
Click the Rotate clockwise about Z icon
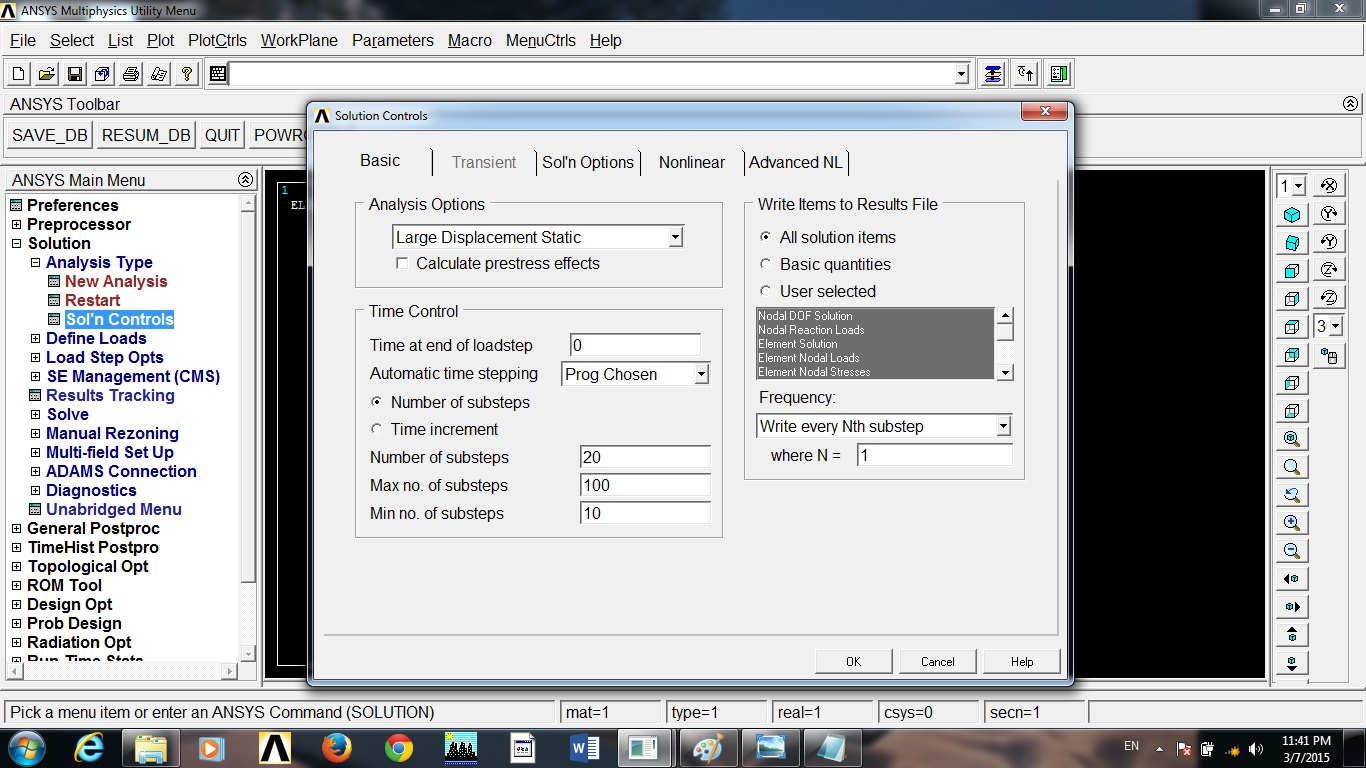tap(1329, 270)
